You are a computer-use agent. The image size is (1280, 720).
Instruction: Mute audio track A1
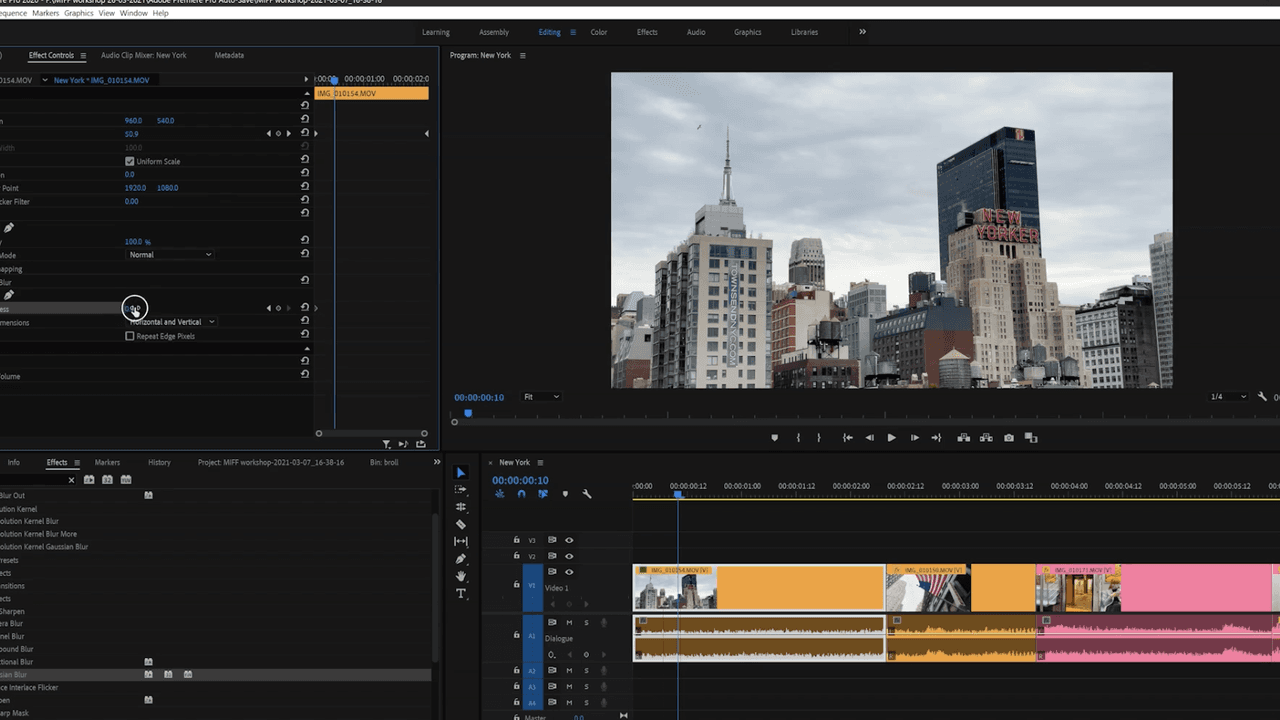click(x=569, y=623)
